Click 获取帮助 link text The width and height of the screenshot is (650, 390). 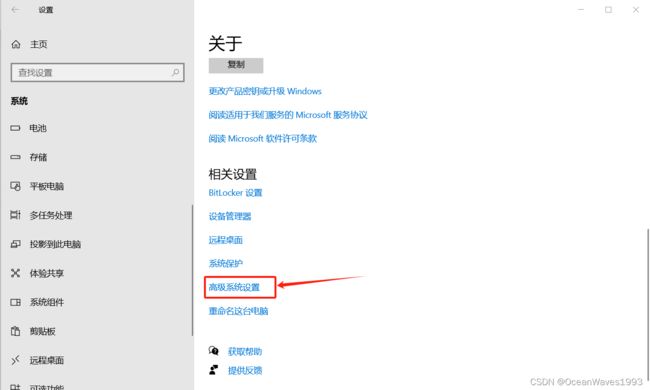(x=245, y=351)
